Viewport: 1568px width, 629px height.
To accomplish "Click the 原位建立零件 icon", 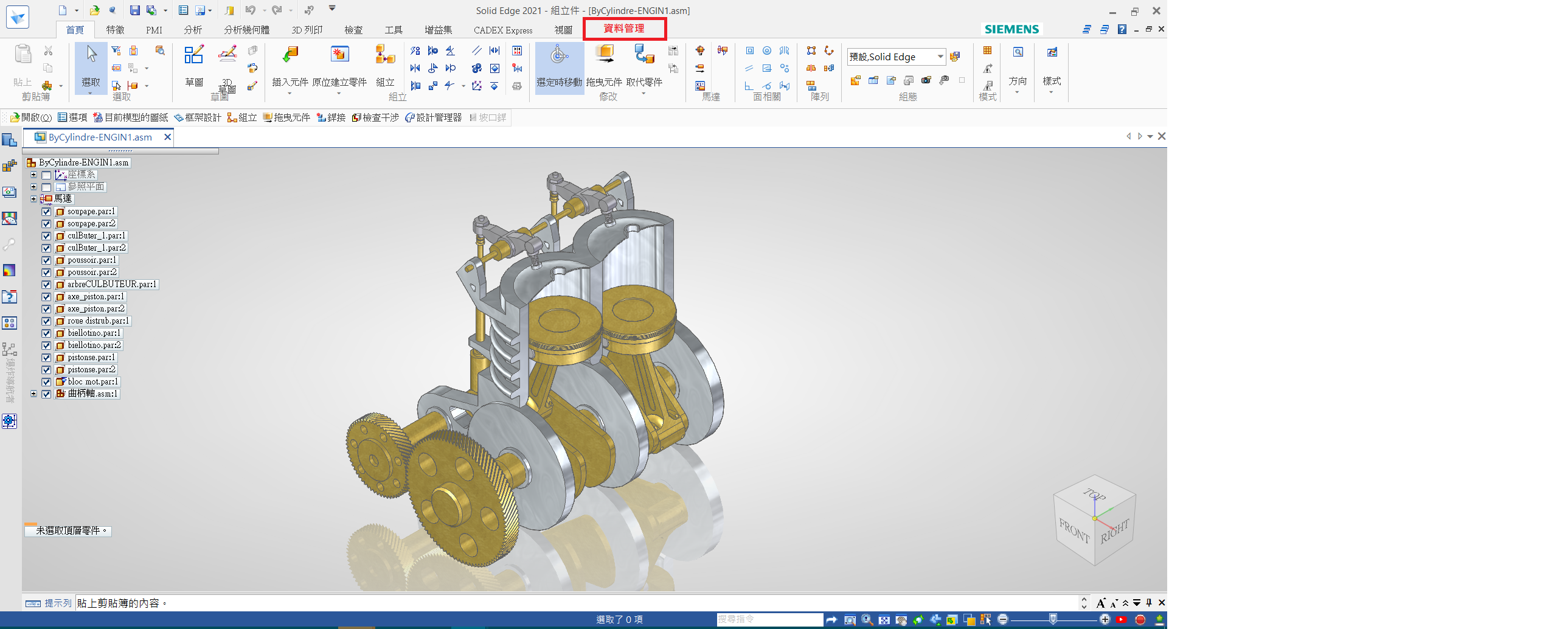I will [x=339, y=55].
